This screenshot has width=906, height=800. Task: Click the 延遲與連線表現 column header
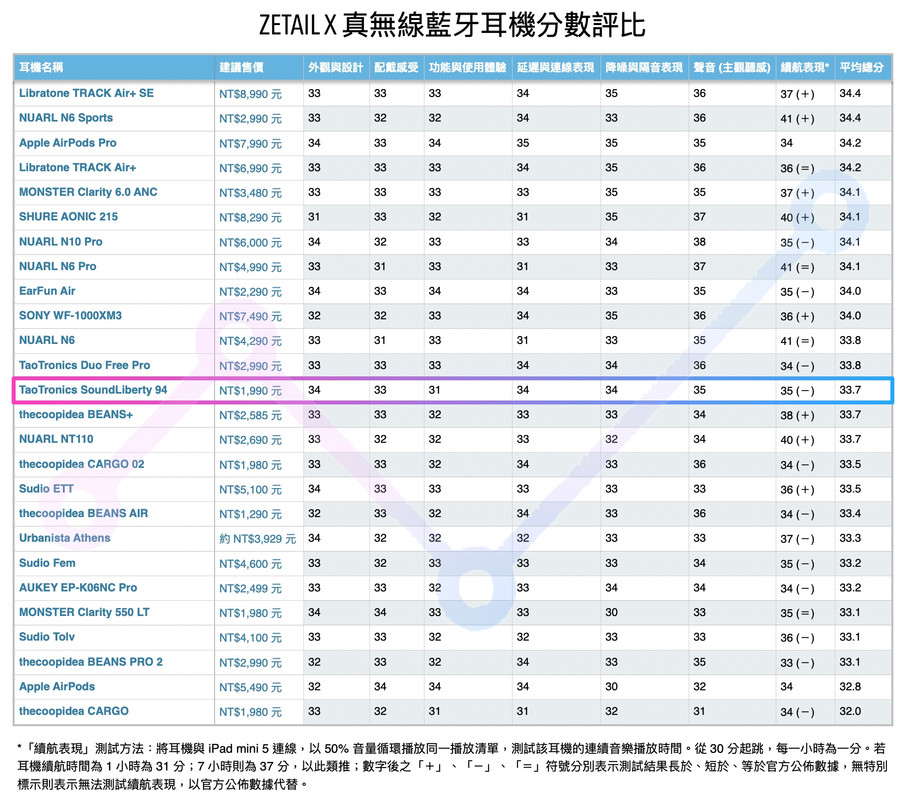click(555, 68)
